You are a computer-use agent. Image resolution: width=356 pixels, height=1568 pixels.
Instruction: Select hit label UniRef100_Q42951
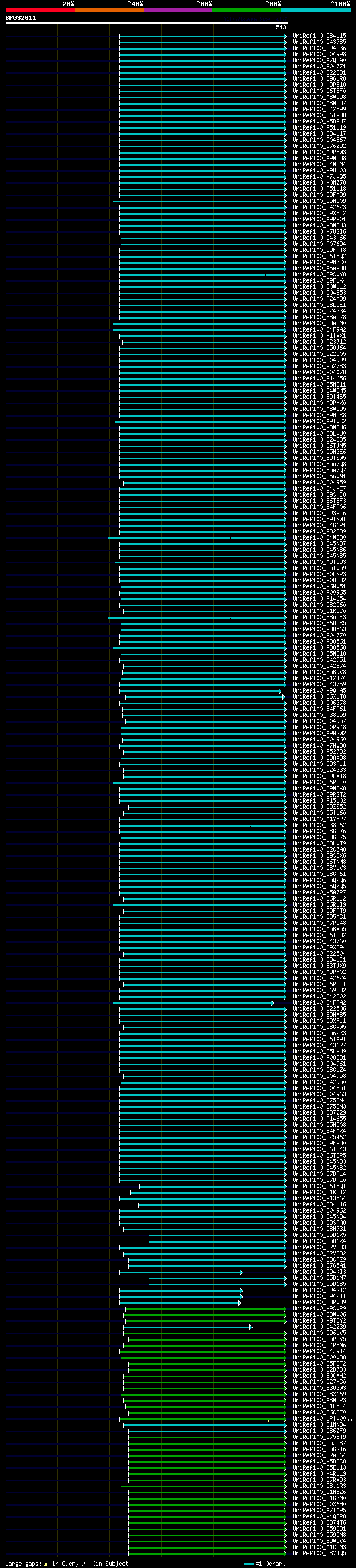[x=319, y=660]
